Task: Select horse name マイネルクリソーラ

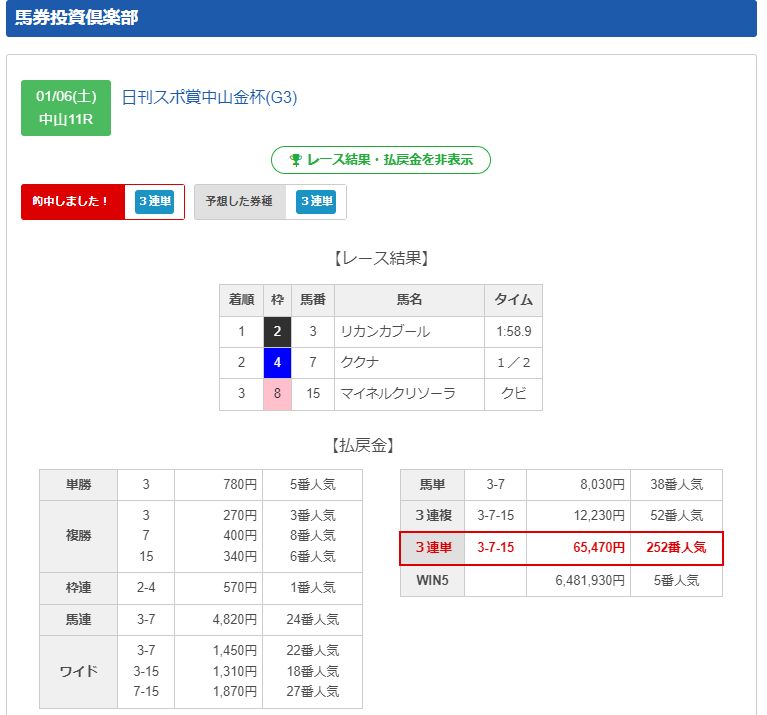Action: click(398, 394)
